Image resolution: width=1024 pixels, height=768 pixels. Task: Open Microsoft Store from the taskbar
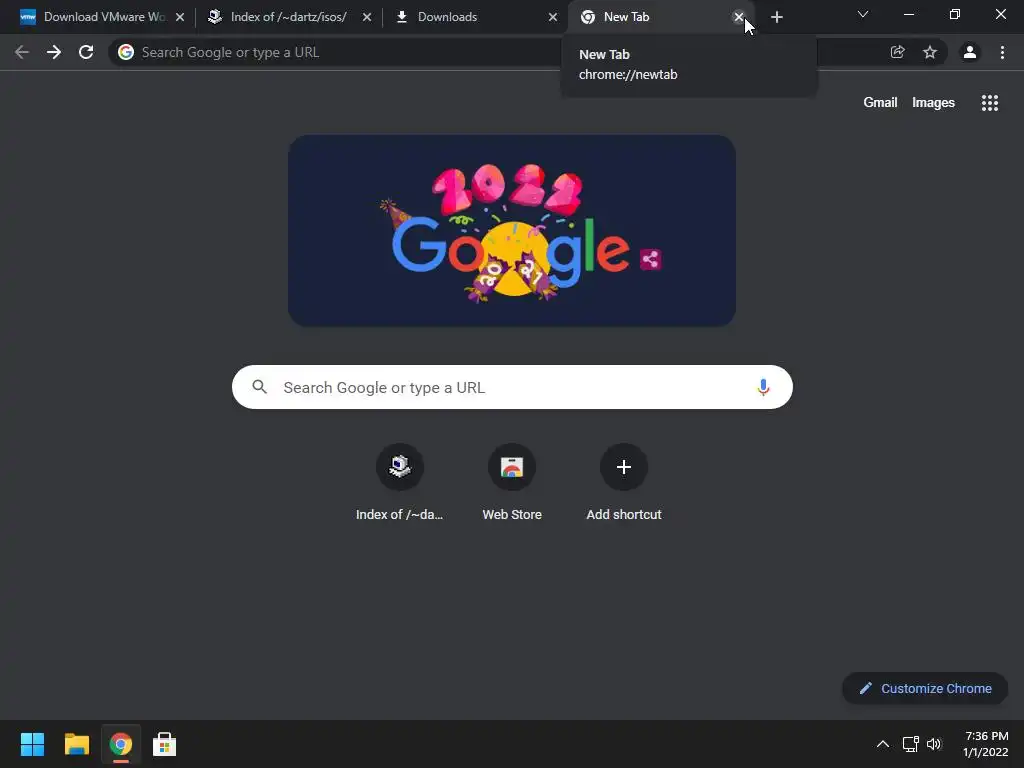[x=165, y=744]
